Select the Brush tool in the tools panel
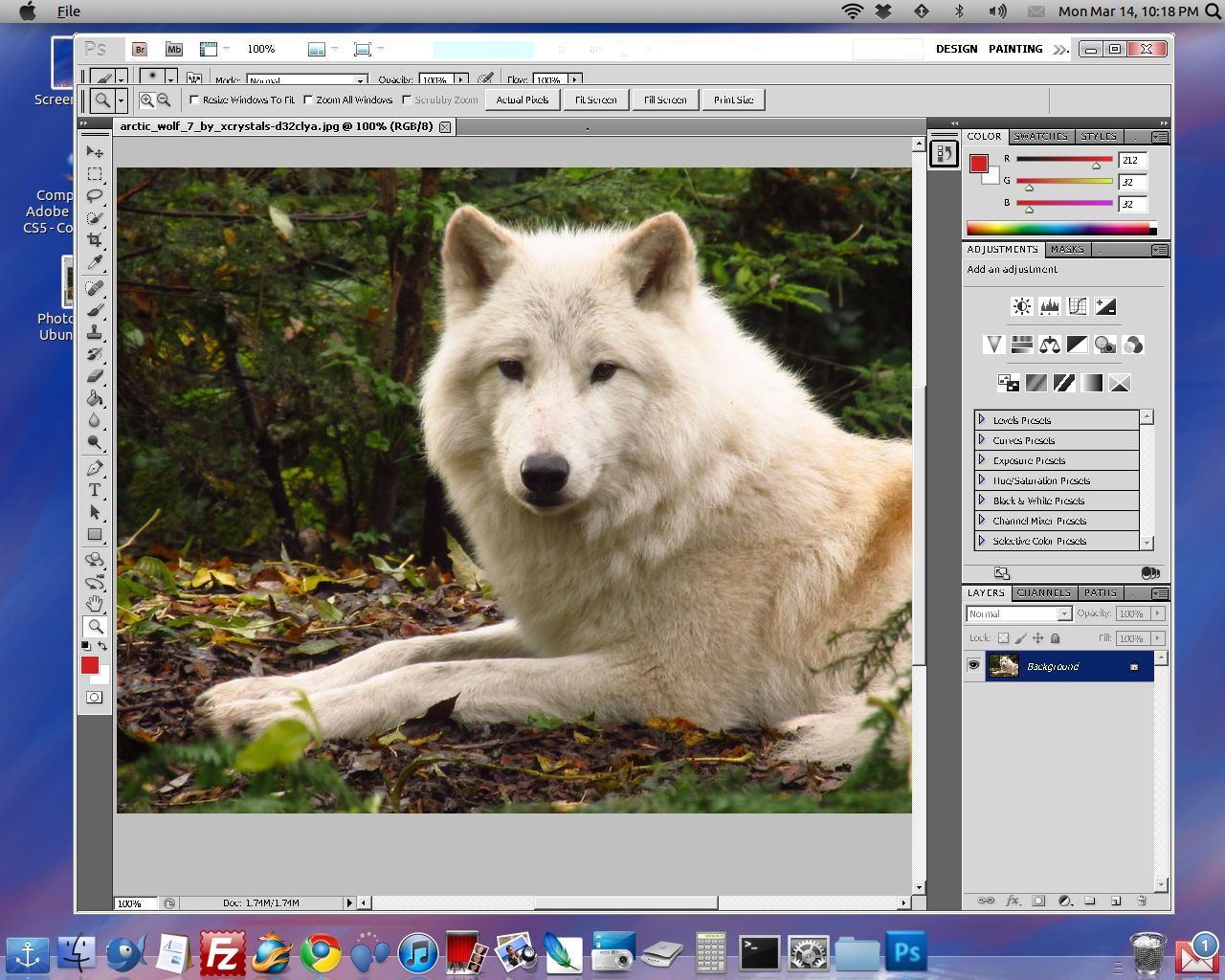1225x980 pixels. (x=95, y=310)
